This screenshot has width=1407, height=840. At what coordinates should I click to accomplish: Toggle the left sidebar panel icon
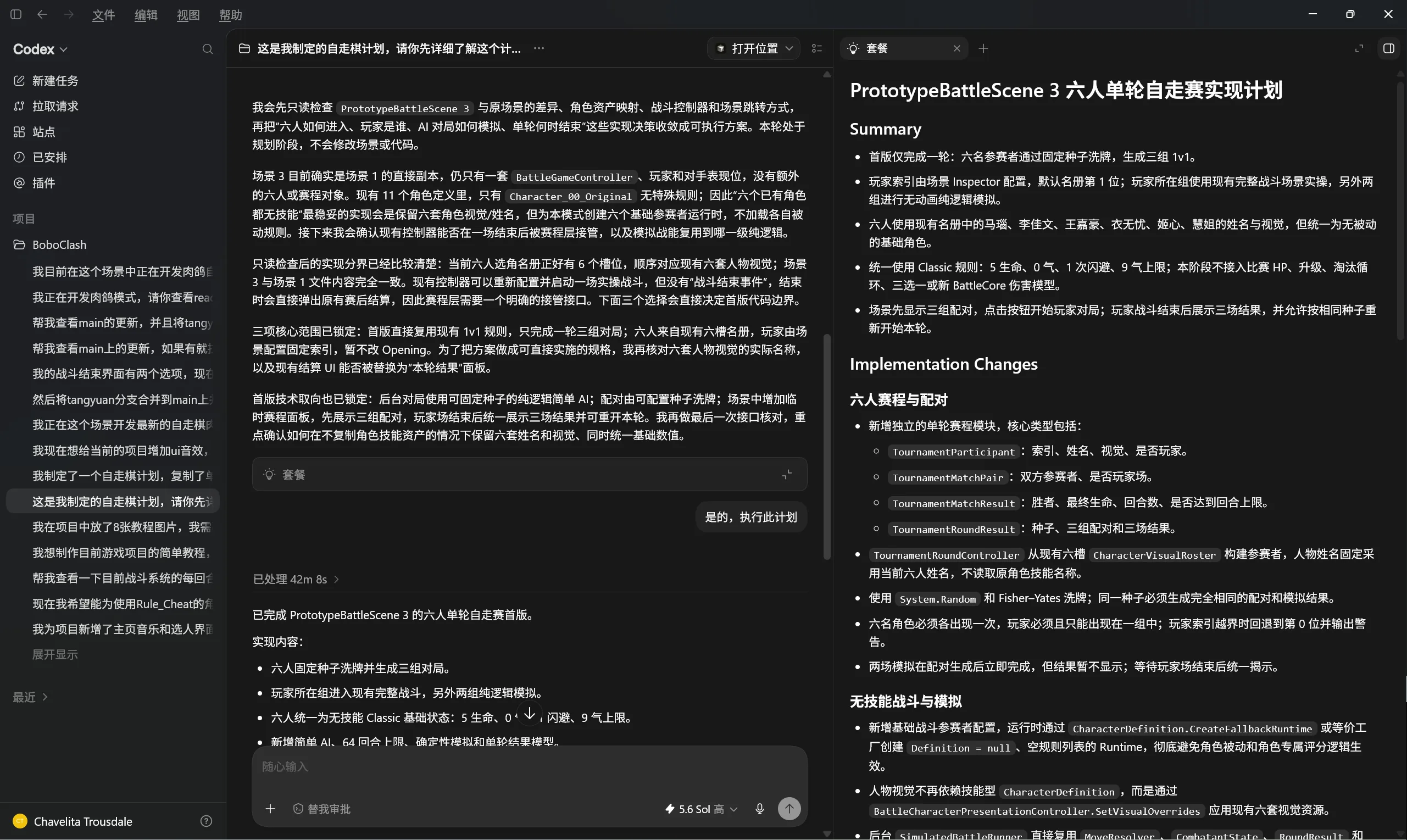coord(16,14)
